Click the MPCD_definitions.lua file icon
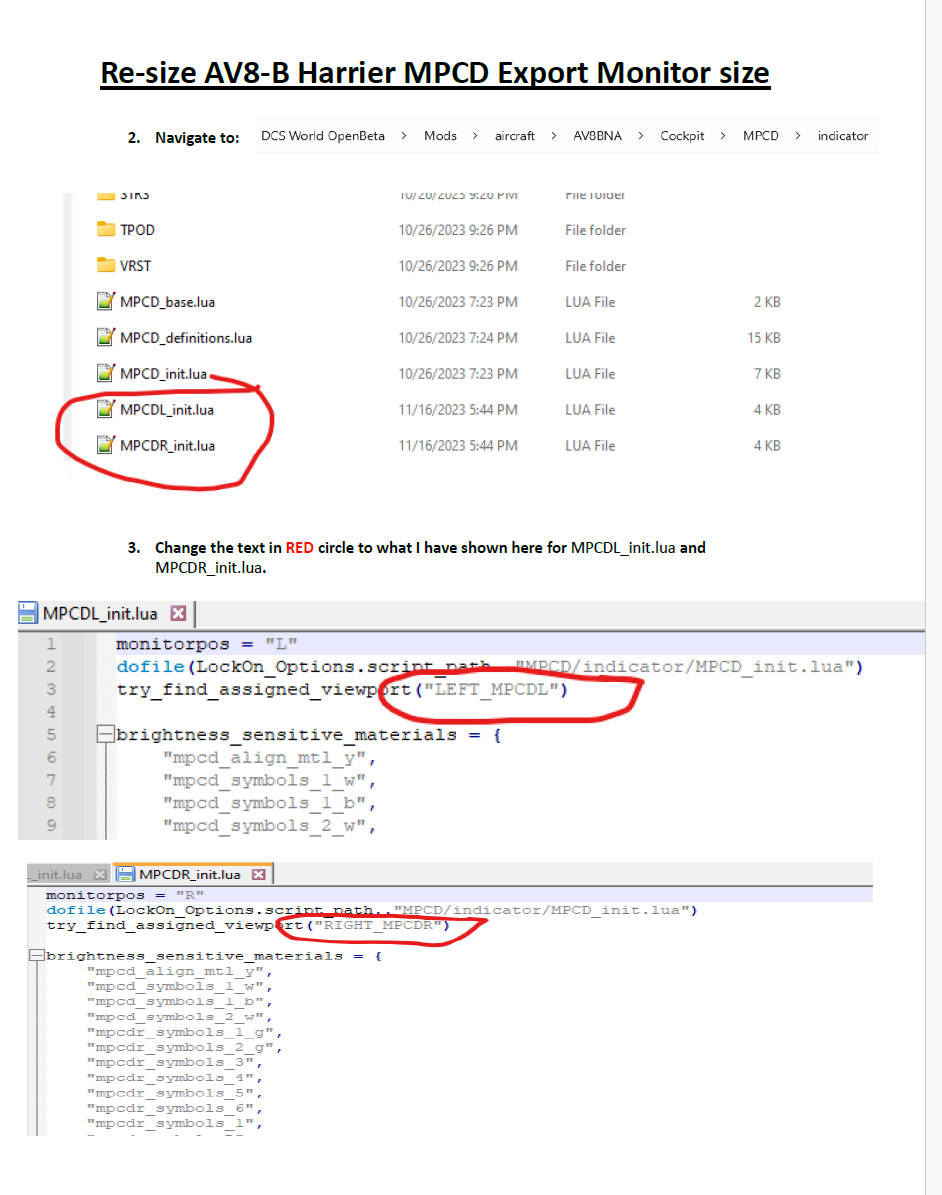 [105, 338]
